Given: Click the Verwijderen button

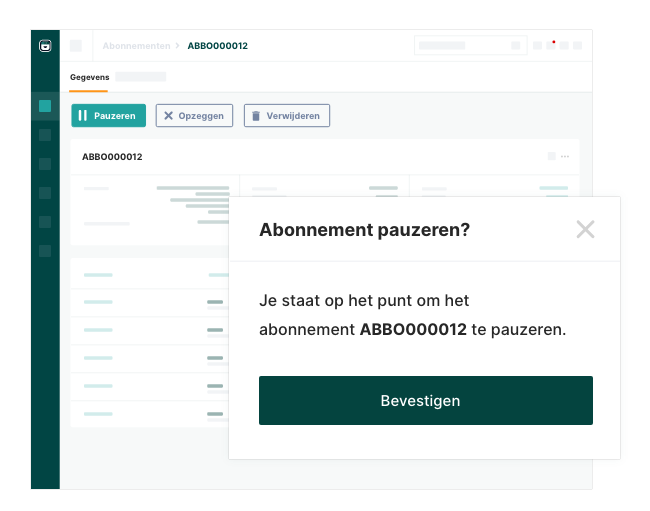Looking at the screenshot, I should pyautogui.click(x=286, y=116).
